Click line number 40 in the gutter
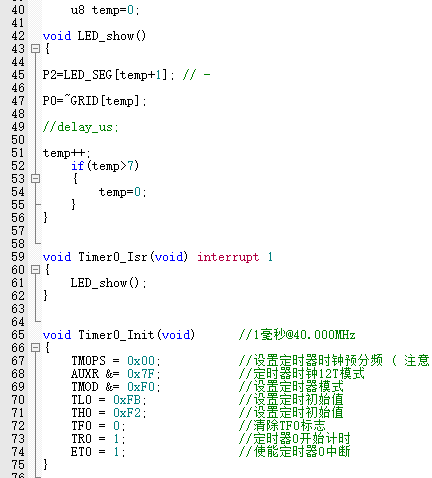Screen dimensions: 432x478 tap(18, 10)
